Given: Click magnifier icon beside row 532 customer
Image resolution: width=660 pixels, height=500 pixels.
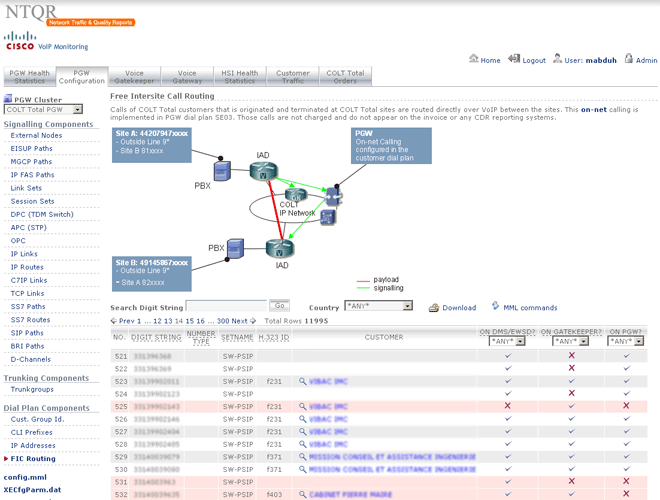Looking at the screenshot, I should pos(302,494).
